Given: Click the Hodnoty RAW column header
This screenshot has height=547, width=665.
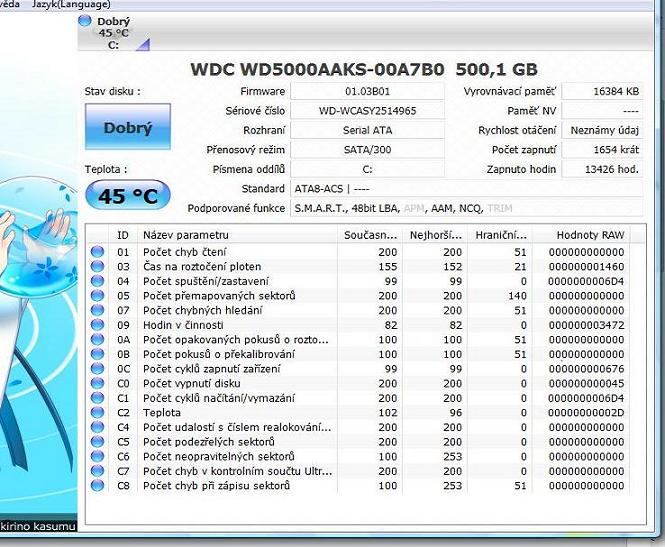Looking at the screenshot, I should pos(581,235).
